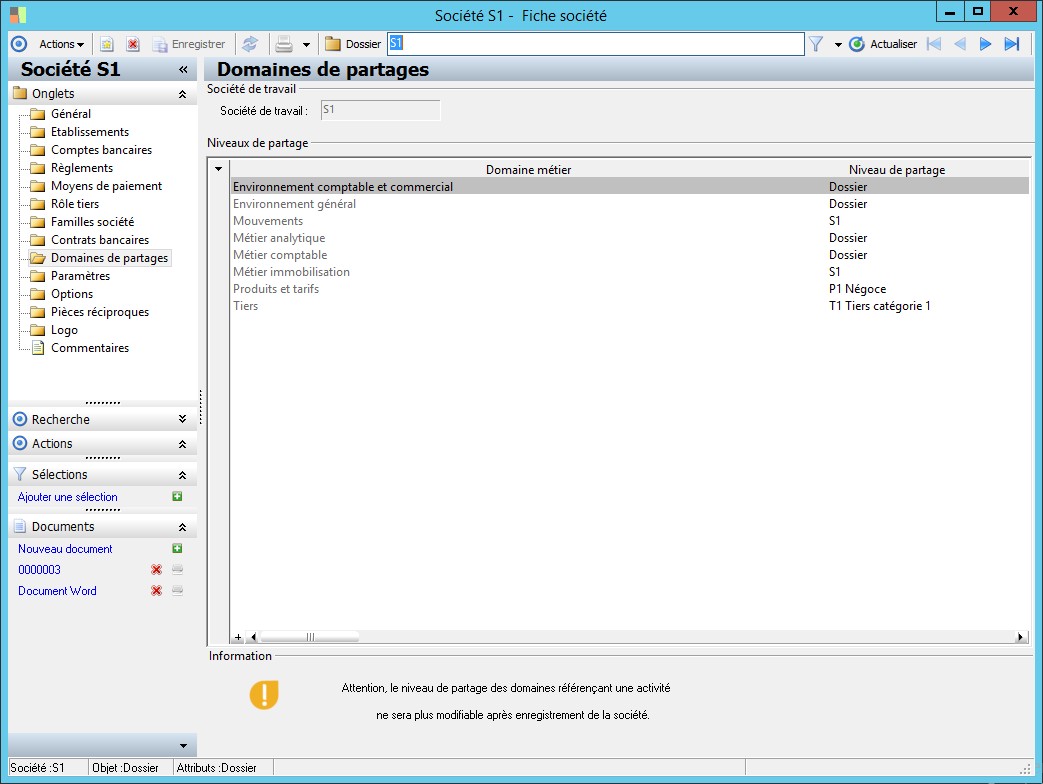Open the Règlements tab
This screenshot has height=784, width=1043.
[x=82, y=168]
